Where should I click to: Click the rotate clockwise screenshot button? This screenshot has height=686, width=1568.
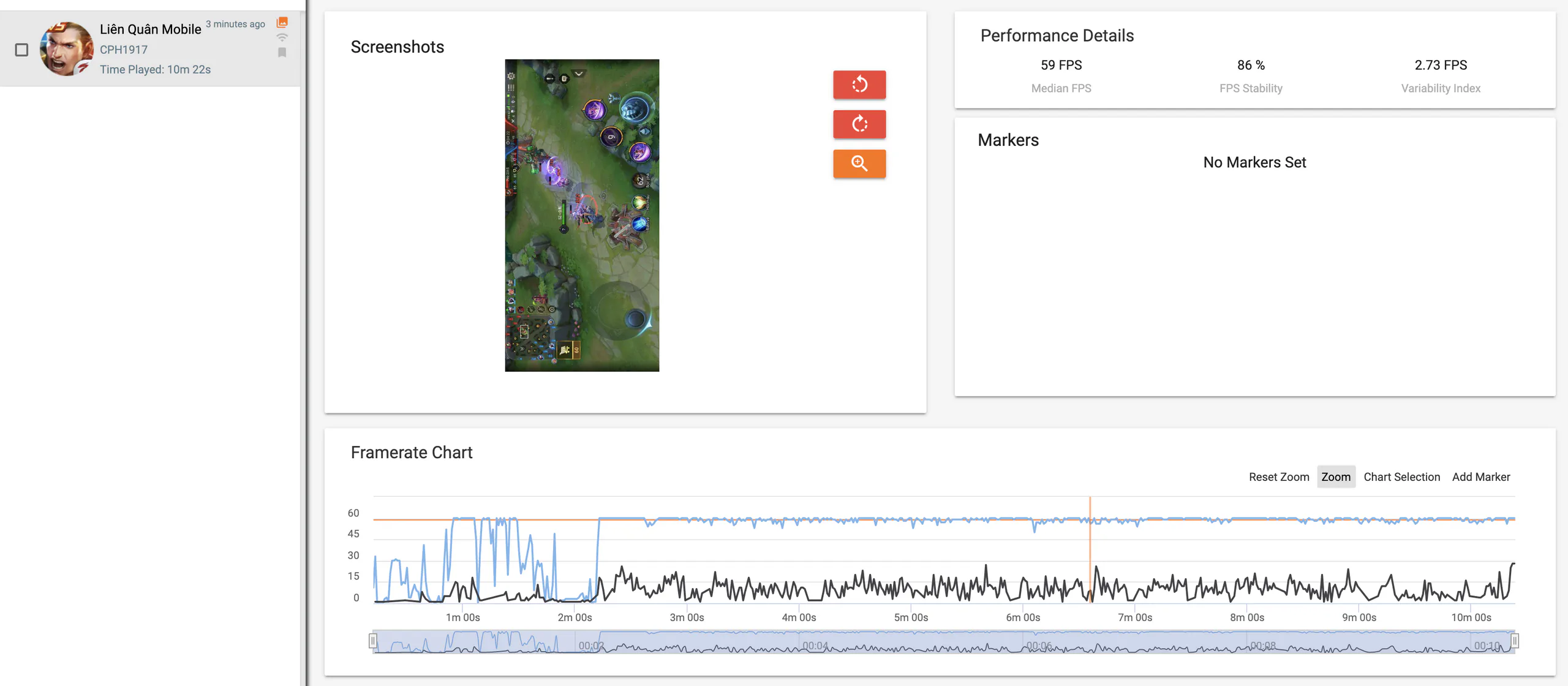tap(859, 124)
